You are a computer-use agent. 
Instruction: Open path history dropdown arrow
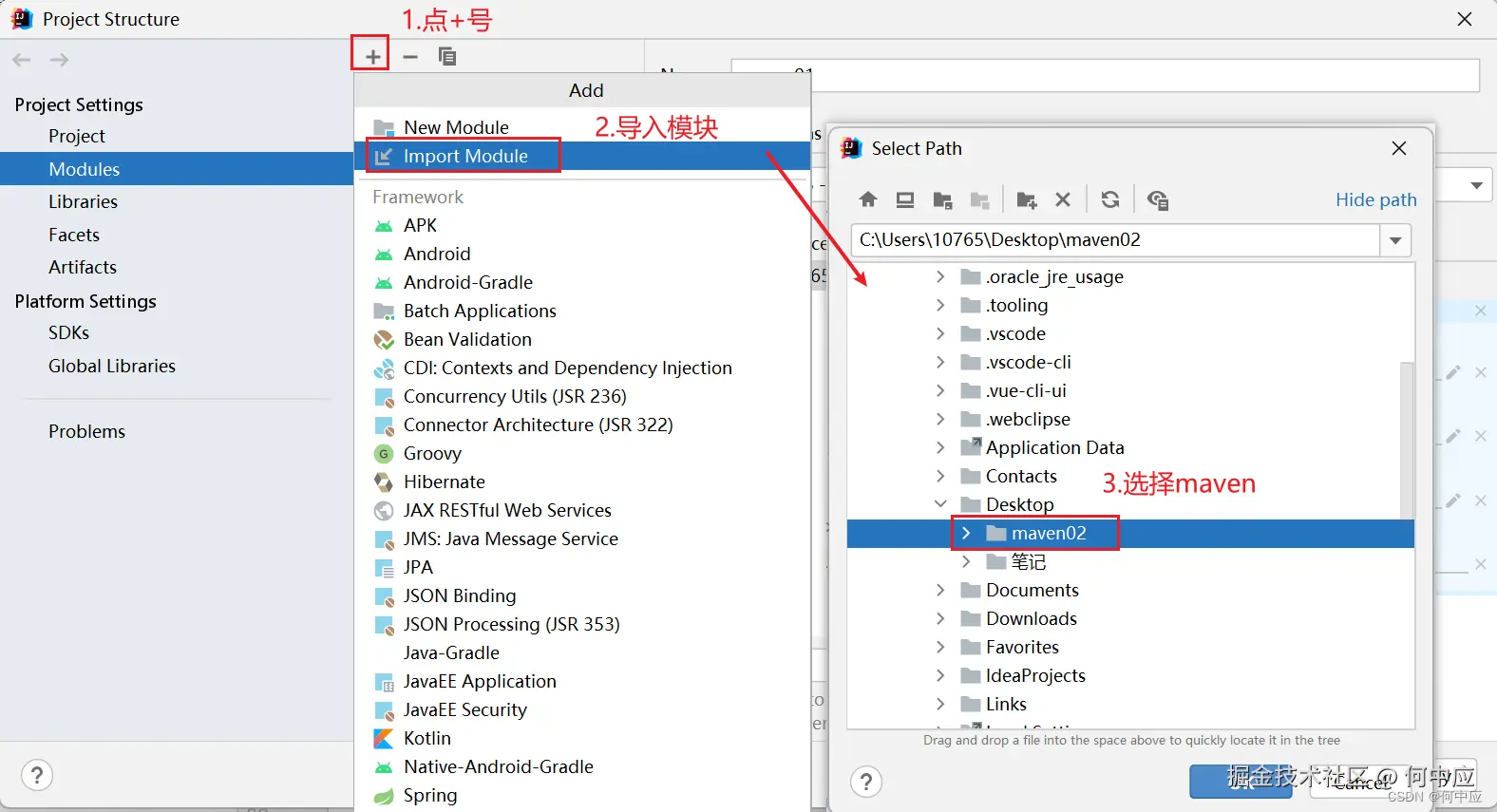point(1395,240)
